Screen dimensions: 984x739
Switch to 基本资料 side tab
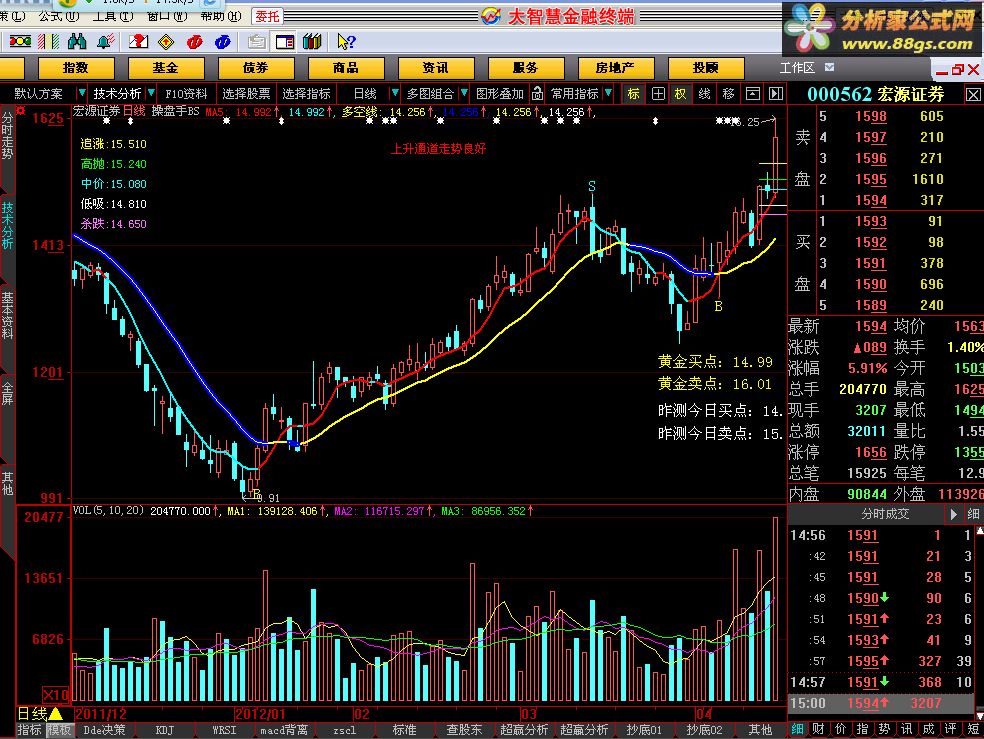point(7,315)
